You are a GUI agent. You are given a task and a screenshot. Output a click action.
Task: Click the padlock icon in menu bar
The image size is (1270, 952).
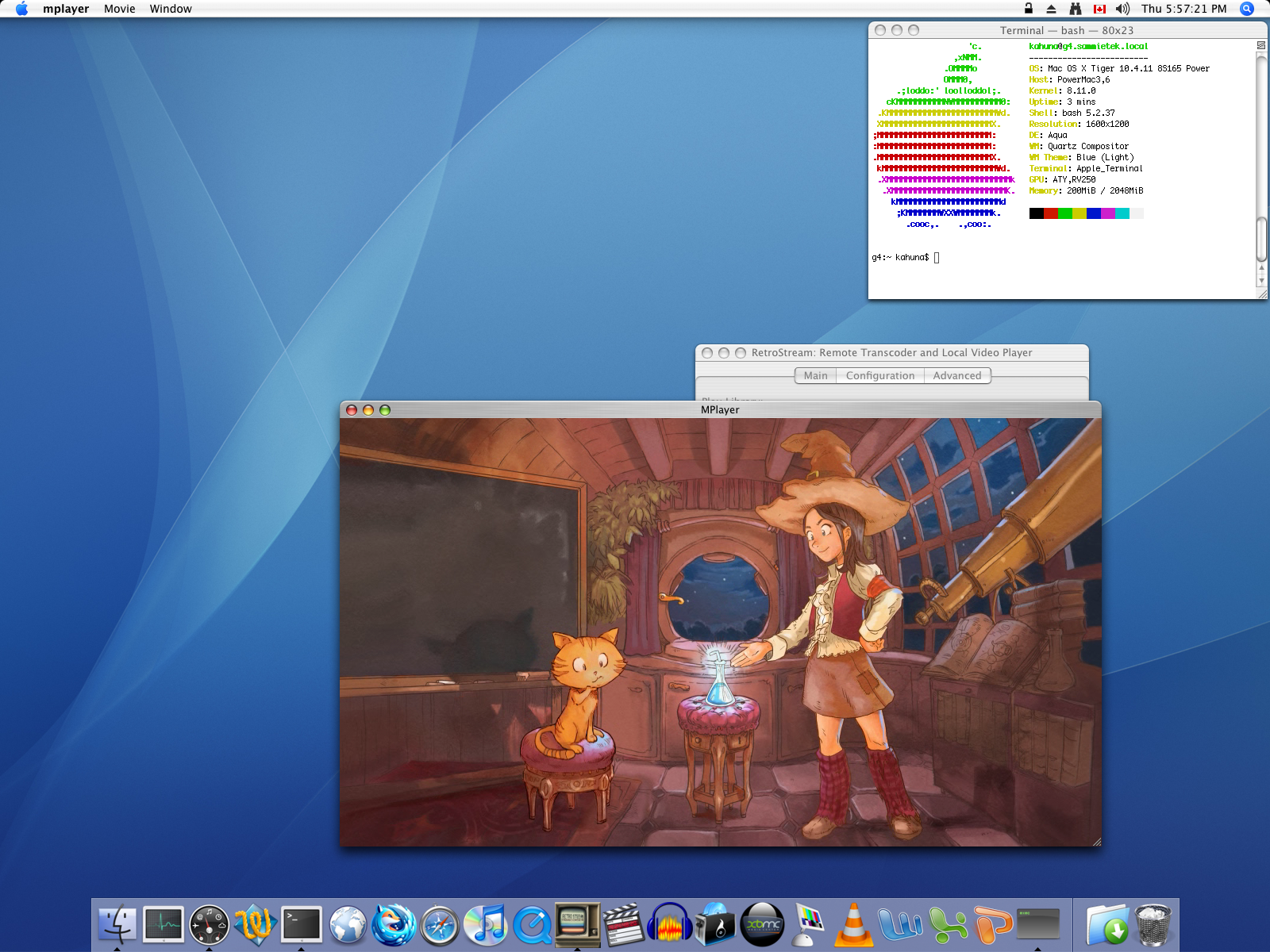tap(1029, 8)
